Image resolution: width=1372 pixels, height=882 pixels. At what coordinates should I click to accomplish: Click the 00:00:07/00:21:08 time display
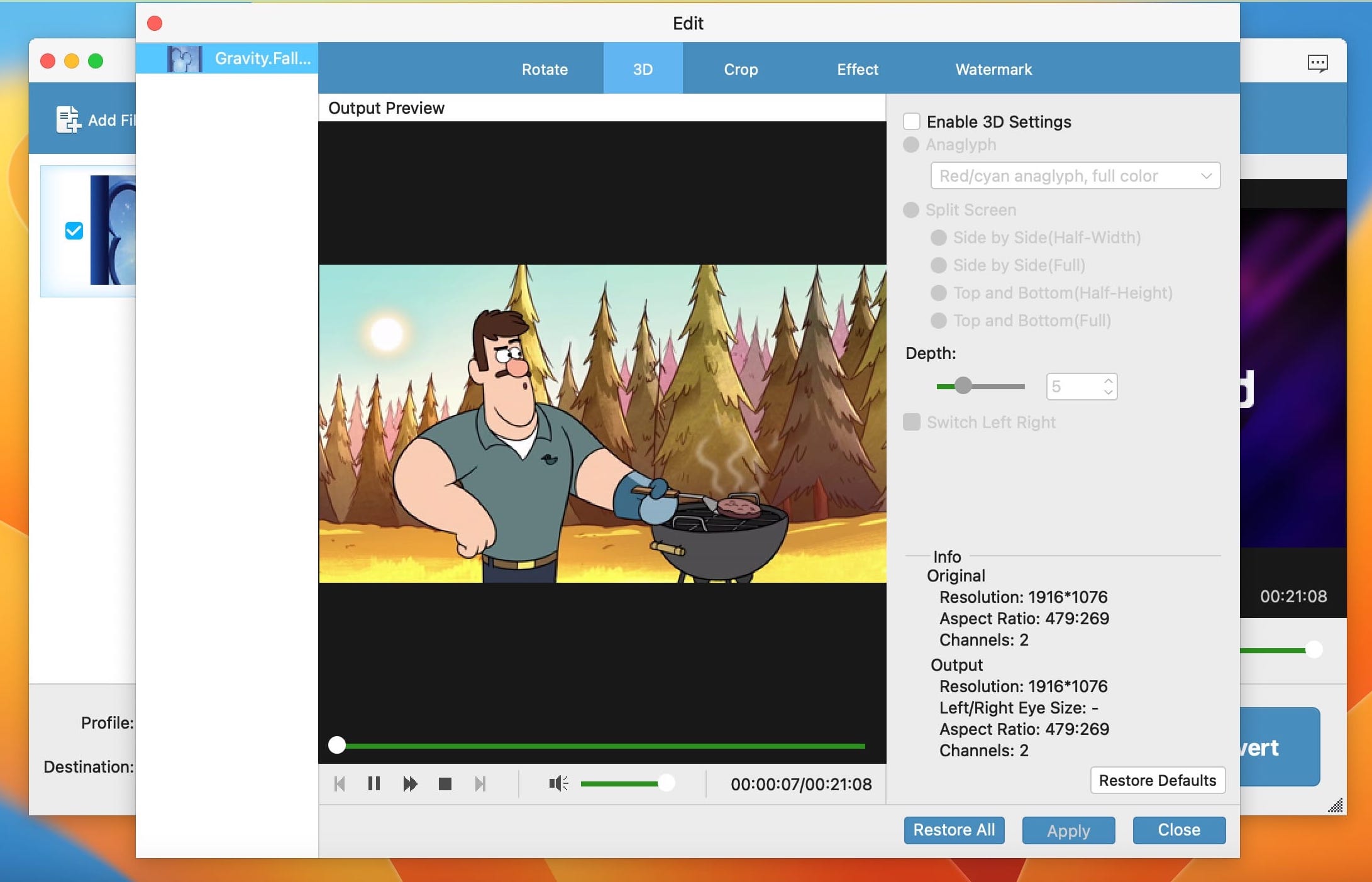(801, 784)
